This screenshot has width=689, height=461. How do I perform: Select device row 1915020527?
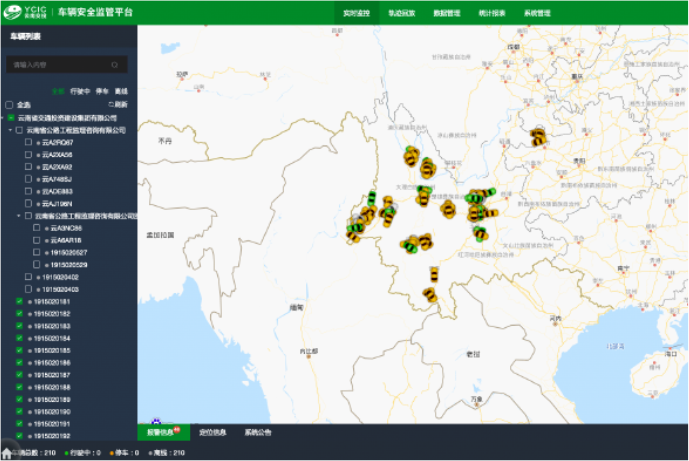69,253
